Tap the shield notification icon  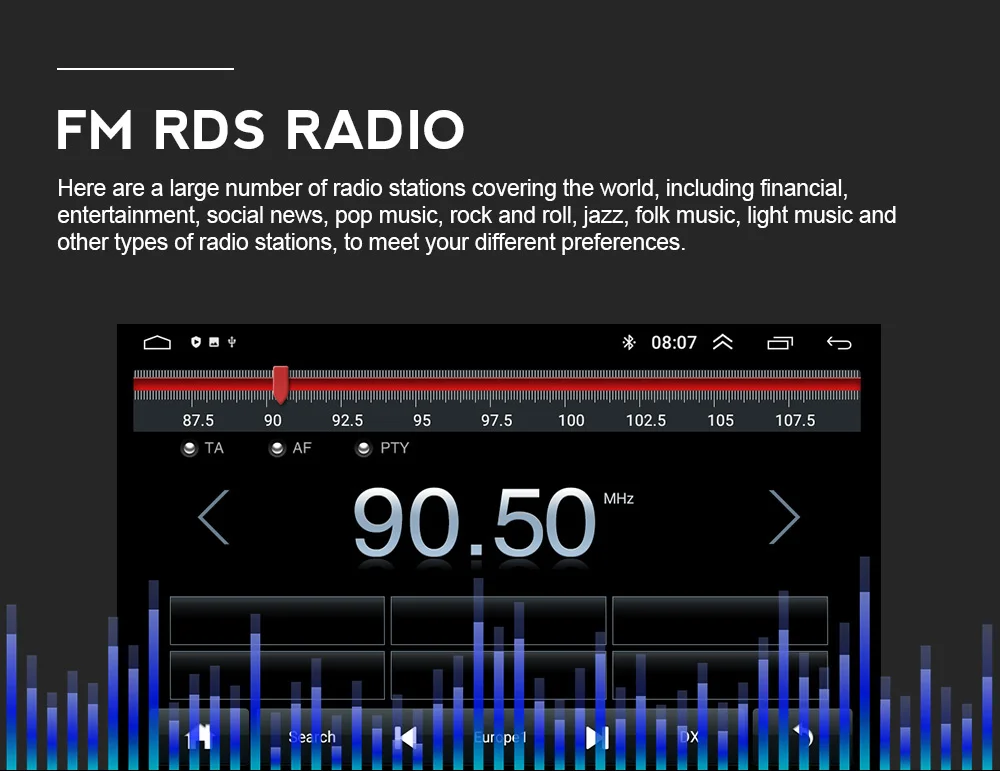[196, 342]
